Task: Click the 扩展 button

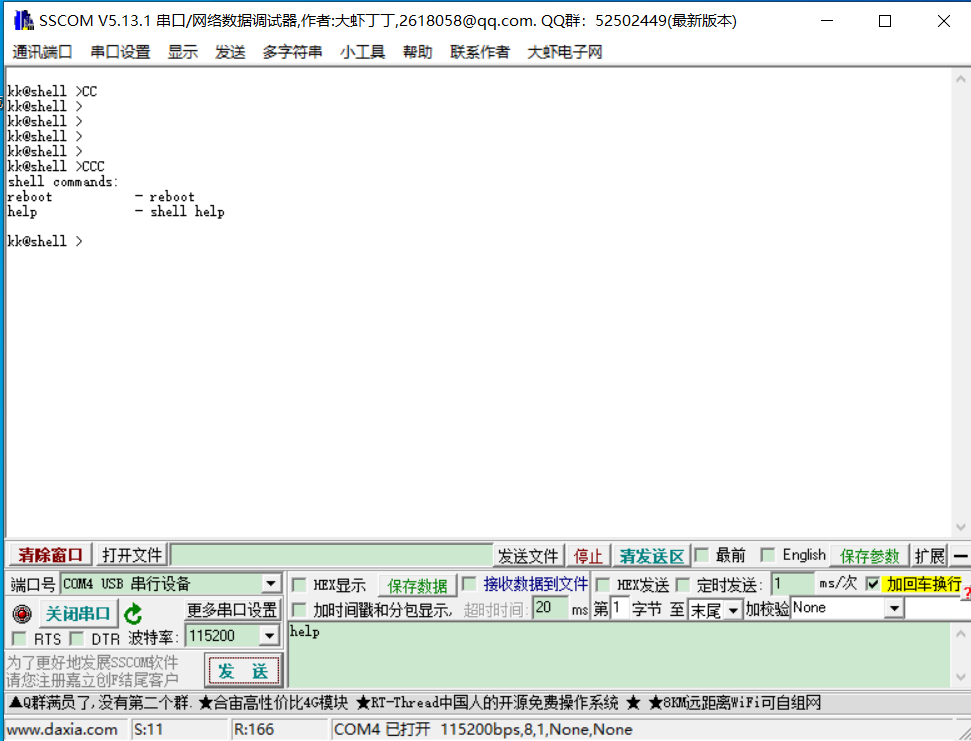Action: 930,556
